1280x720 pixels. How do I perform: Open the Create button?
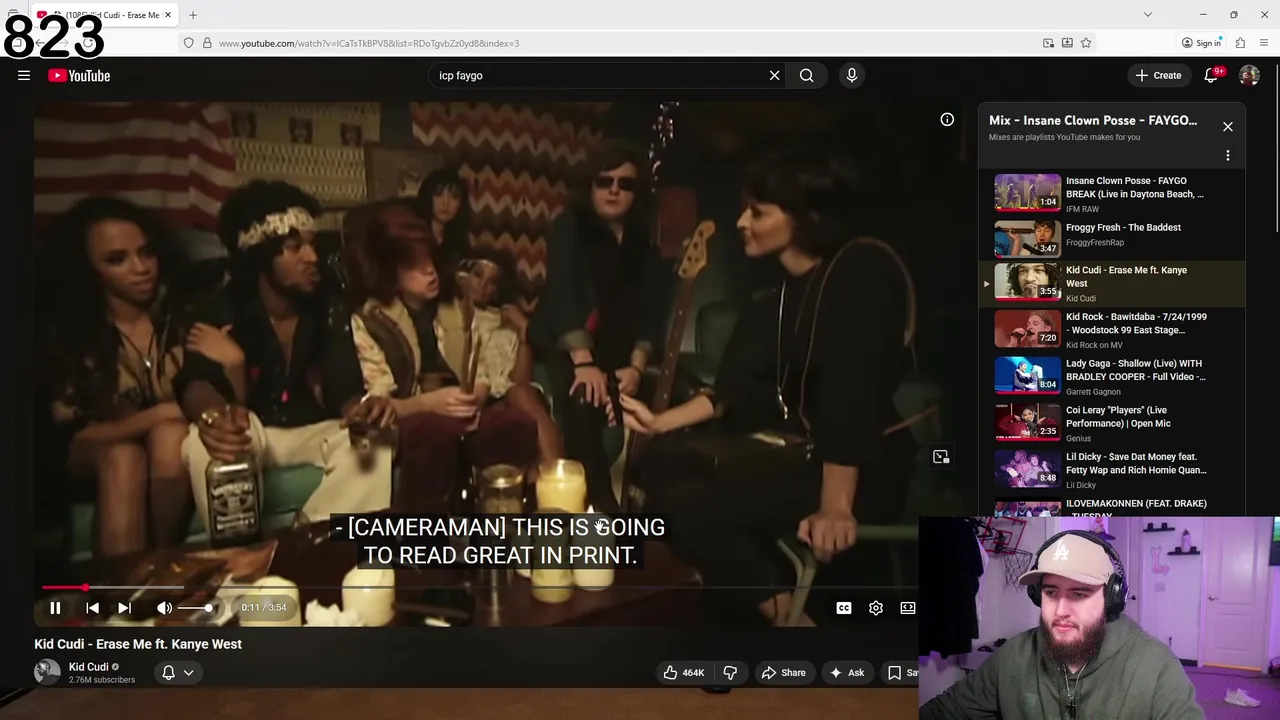[x=1158, y=75]
